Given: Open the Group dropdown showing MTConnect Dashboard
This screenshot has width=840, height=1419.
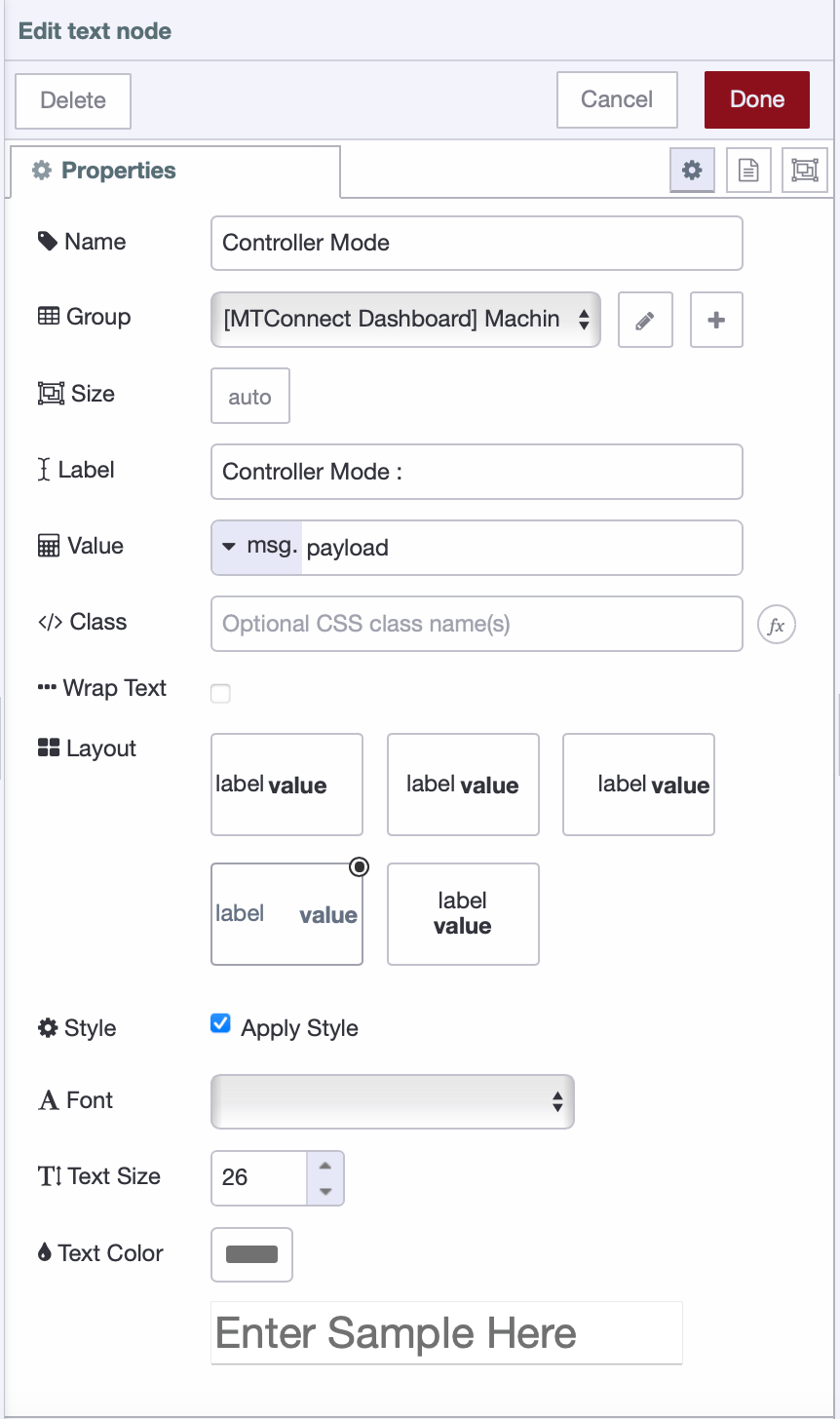Looking at the screenshot, I should point(405,320).
